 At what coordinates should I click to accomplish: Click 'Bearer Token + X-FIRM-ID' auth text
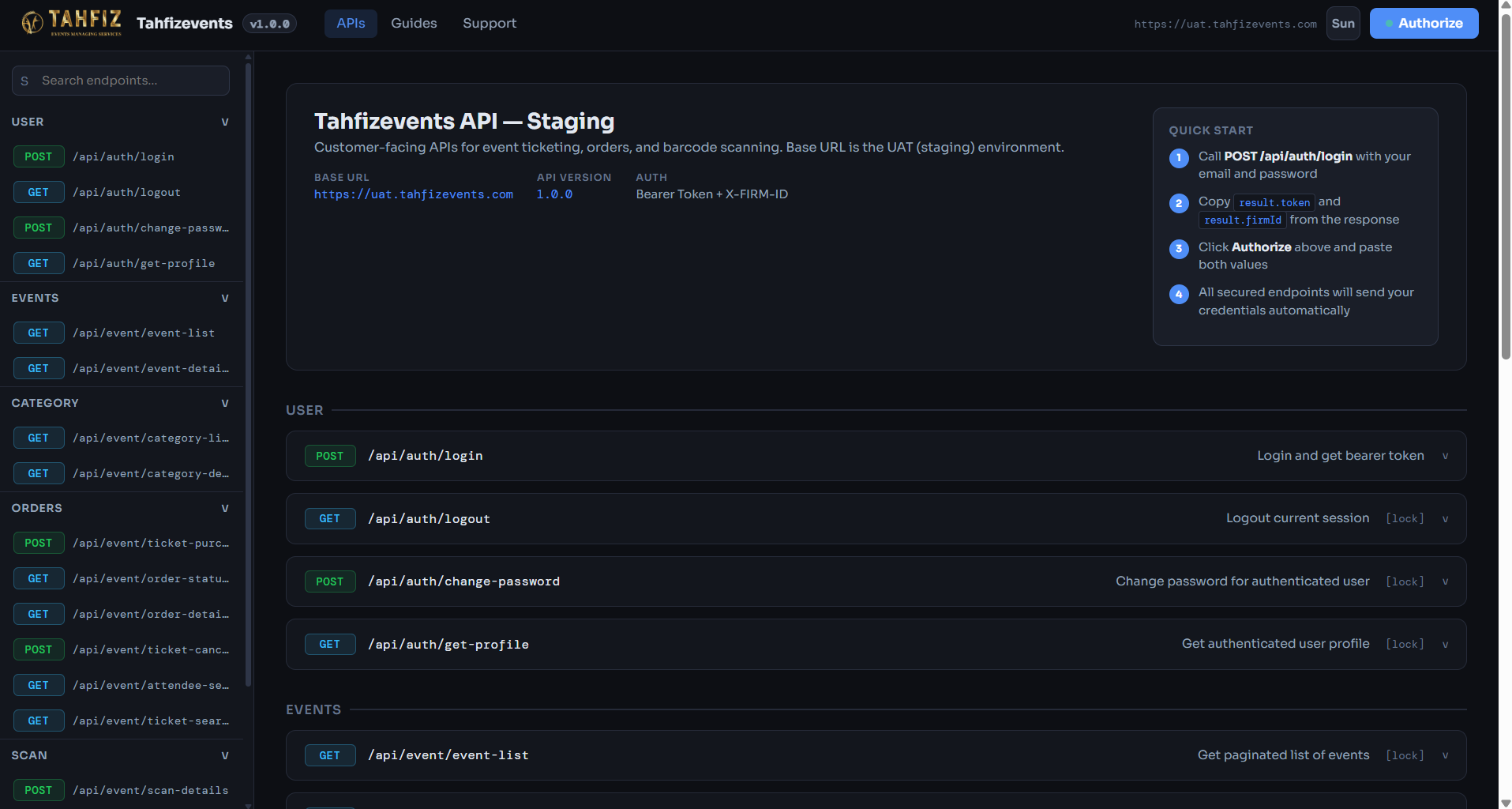tap(712, 194)
